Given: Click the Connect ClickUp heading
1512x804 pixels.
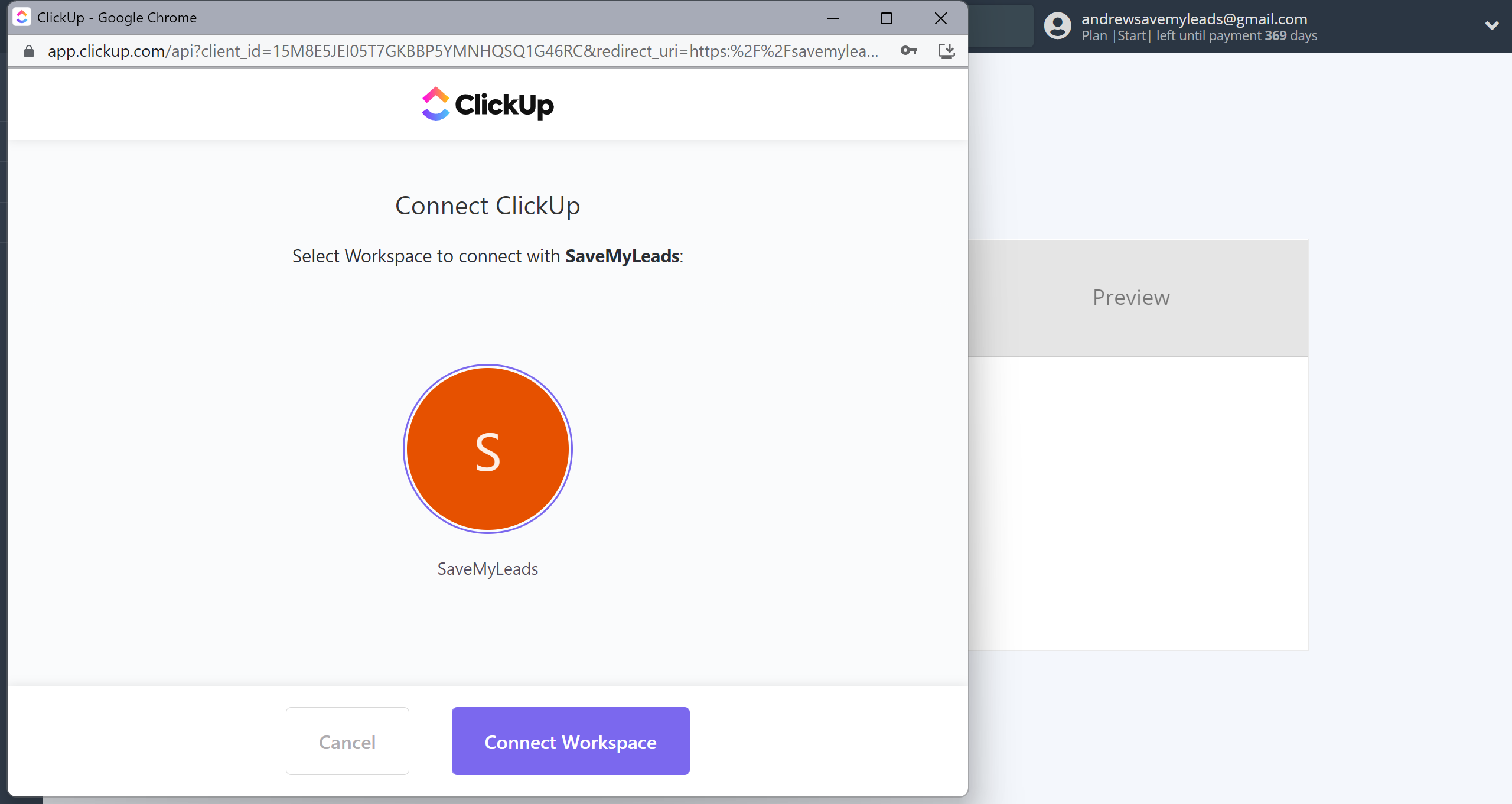Looking at the screenshot, I should pyautogui.click(x=488, y=206).
